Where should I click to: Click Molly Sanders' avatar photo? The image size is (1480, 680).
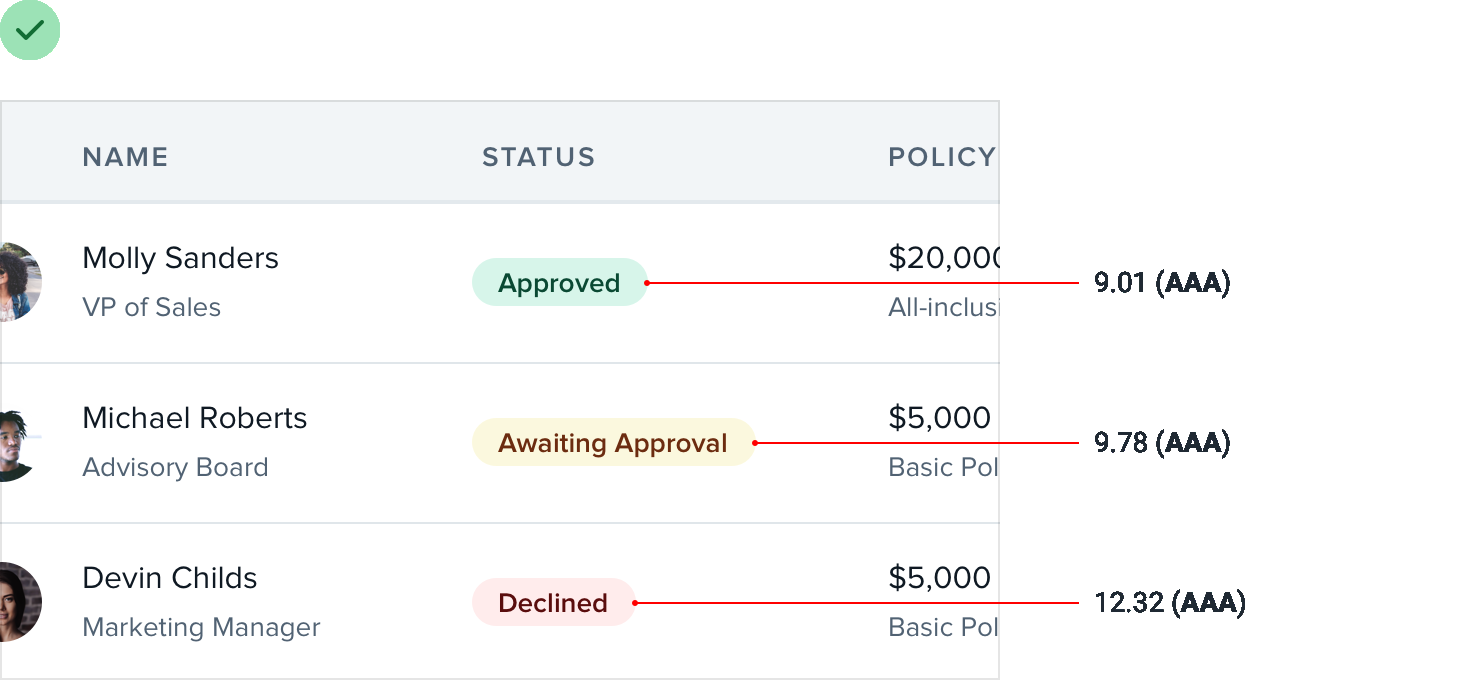pos(19,282)
